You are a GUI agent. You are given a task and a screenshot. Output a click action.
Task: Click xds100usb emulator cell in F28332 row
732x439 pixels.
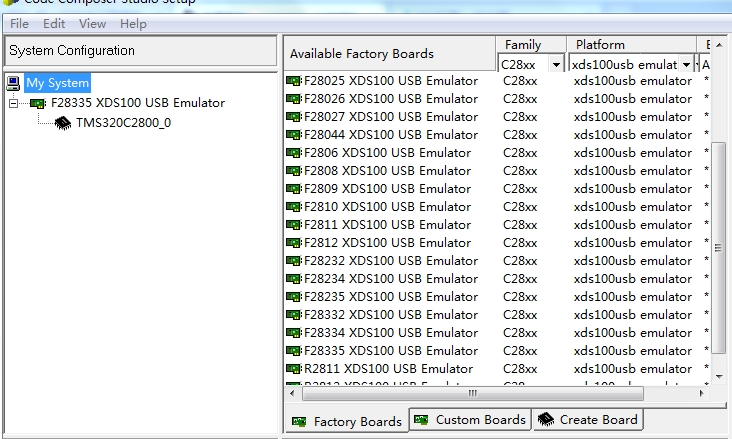click(633, 315)
